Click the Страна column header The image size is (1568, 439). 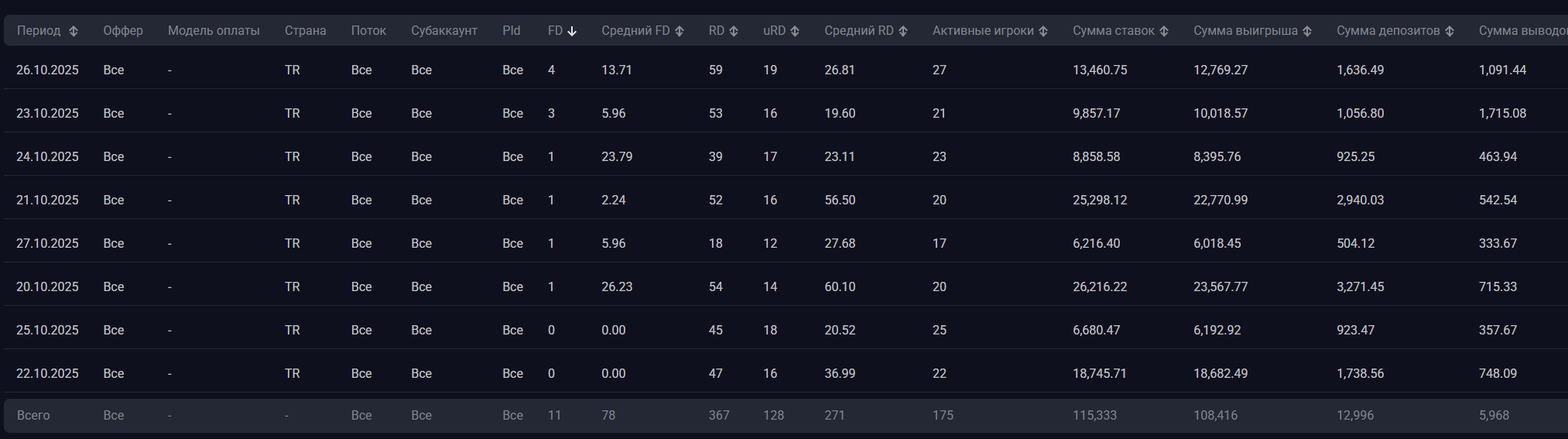pos(305,31)
